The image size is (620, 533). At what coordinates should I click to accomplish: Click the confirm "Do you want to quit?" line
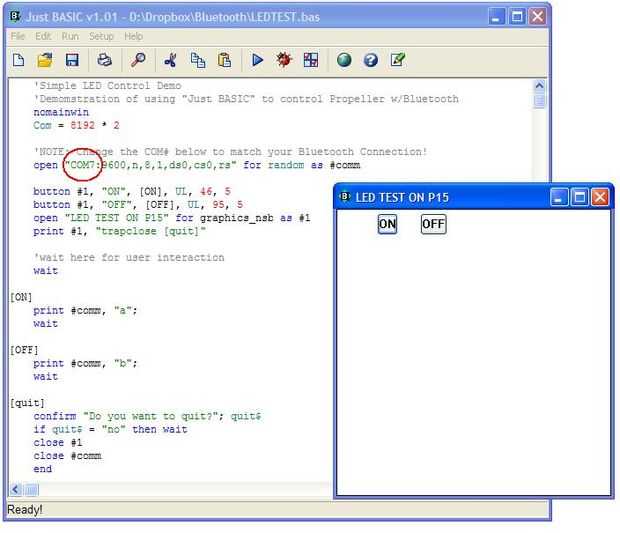click(147, 416)
